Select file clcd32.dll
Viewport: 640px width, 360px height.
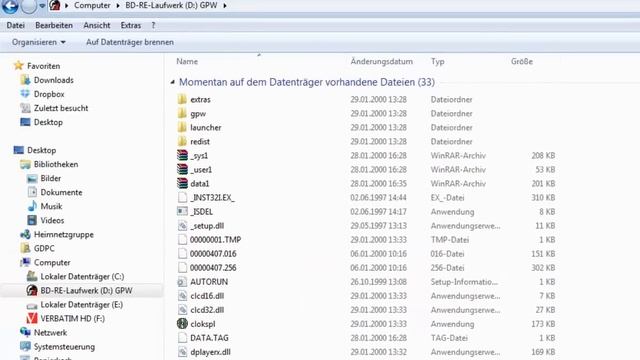coord(207,310)
